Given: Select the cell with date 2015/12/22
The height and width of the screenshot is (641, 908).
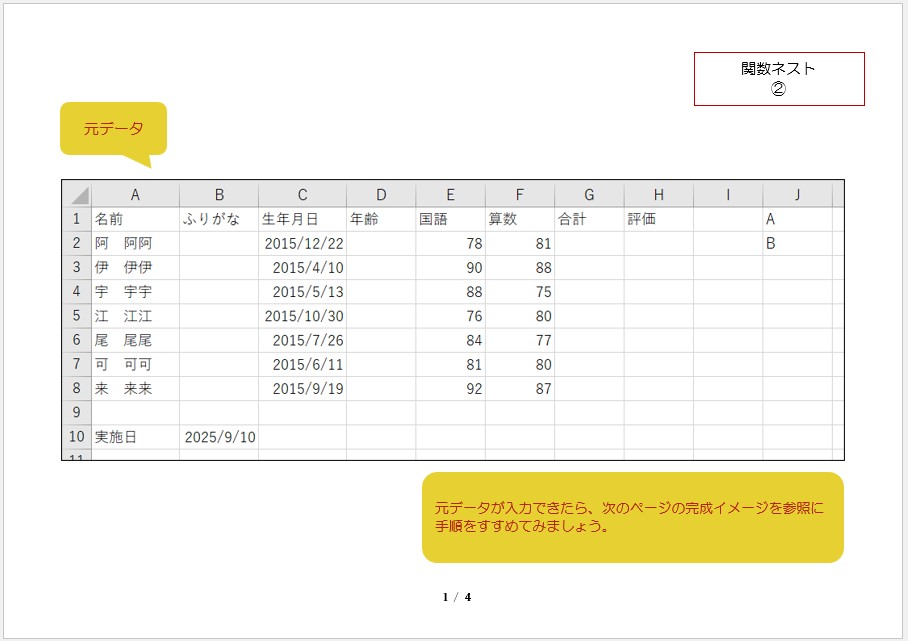Looking at the screenshot, I should (302, 243).
